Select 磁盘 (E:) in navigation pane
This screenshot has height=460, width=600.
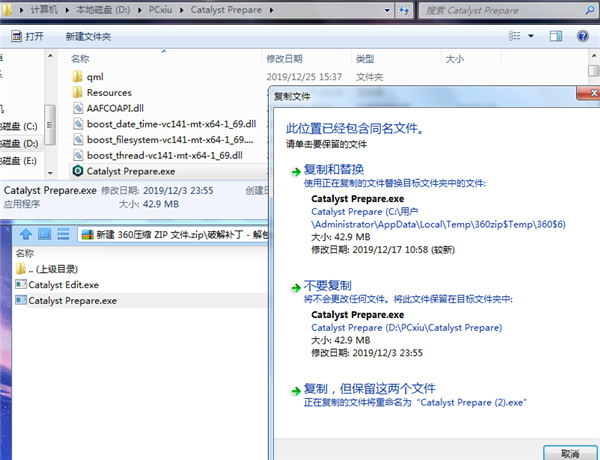click(19, 160)
